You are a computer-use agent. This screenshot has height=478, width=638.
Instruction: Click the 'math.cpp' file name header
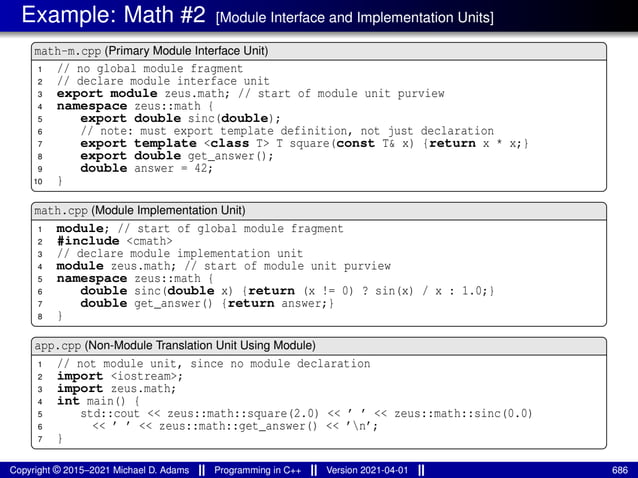coord(61,211)
